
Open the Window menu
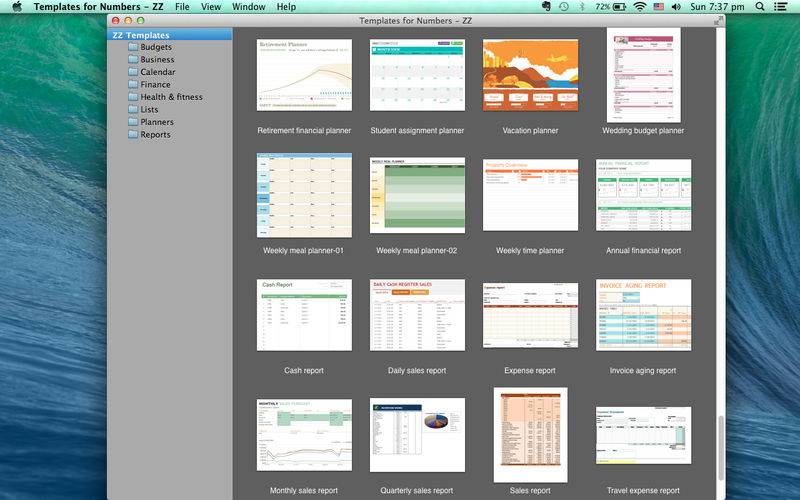[x=248, y=7]
